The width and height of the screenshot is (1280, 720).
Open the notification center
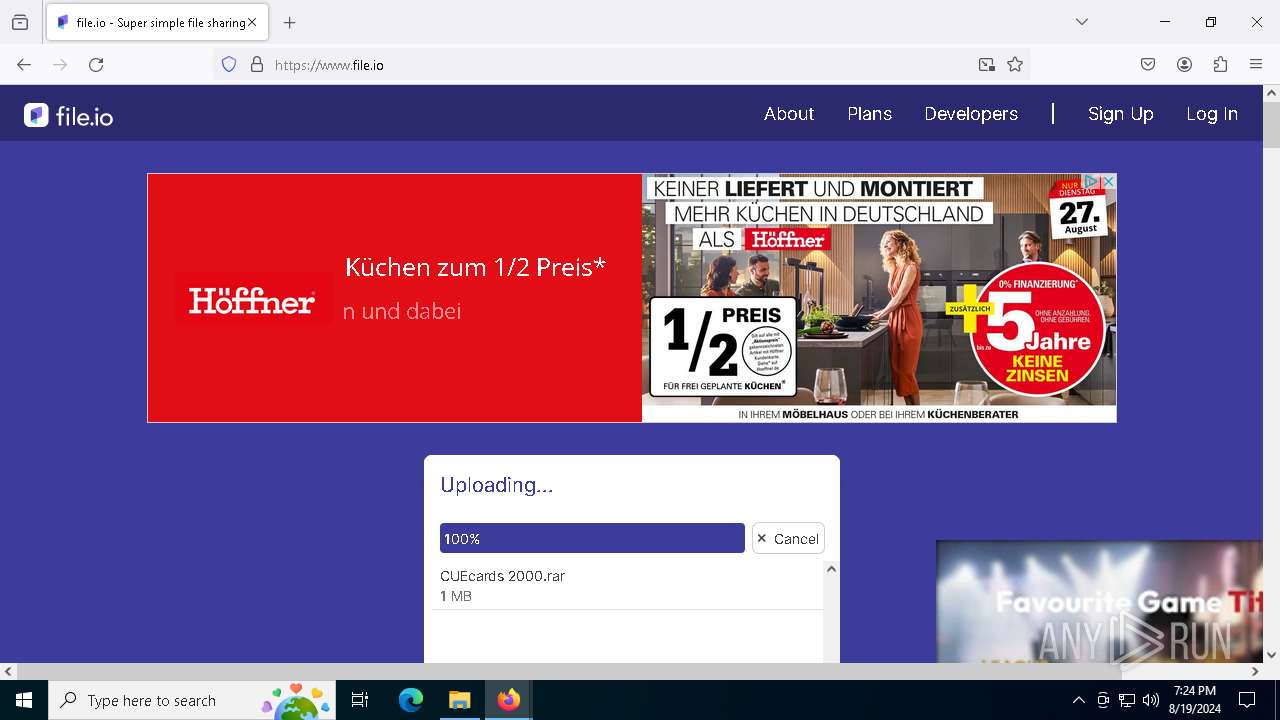click(1247, 700)
